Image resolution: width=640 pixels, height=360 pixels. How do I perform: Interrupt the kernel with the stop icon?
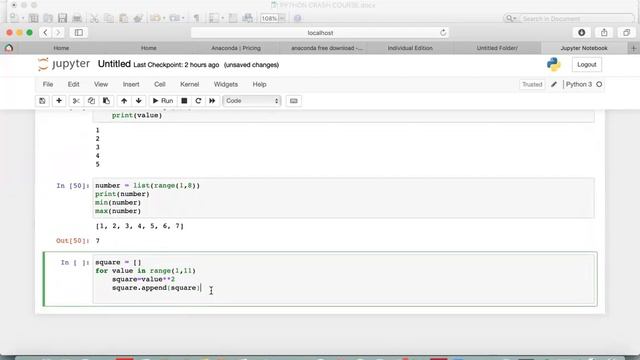(184, 101)
